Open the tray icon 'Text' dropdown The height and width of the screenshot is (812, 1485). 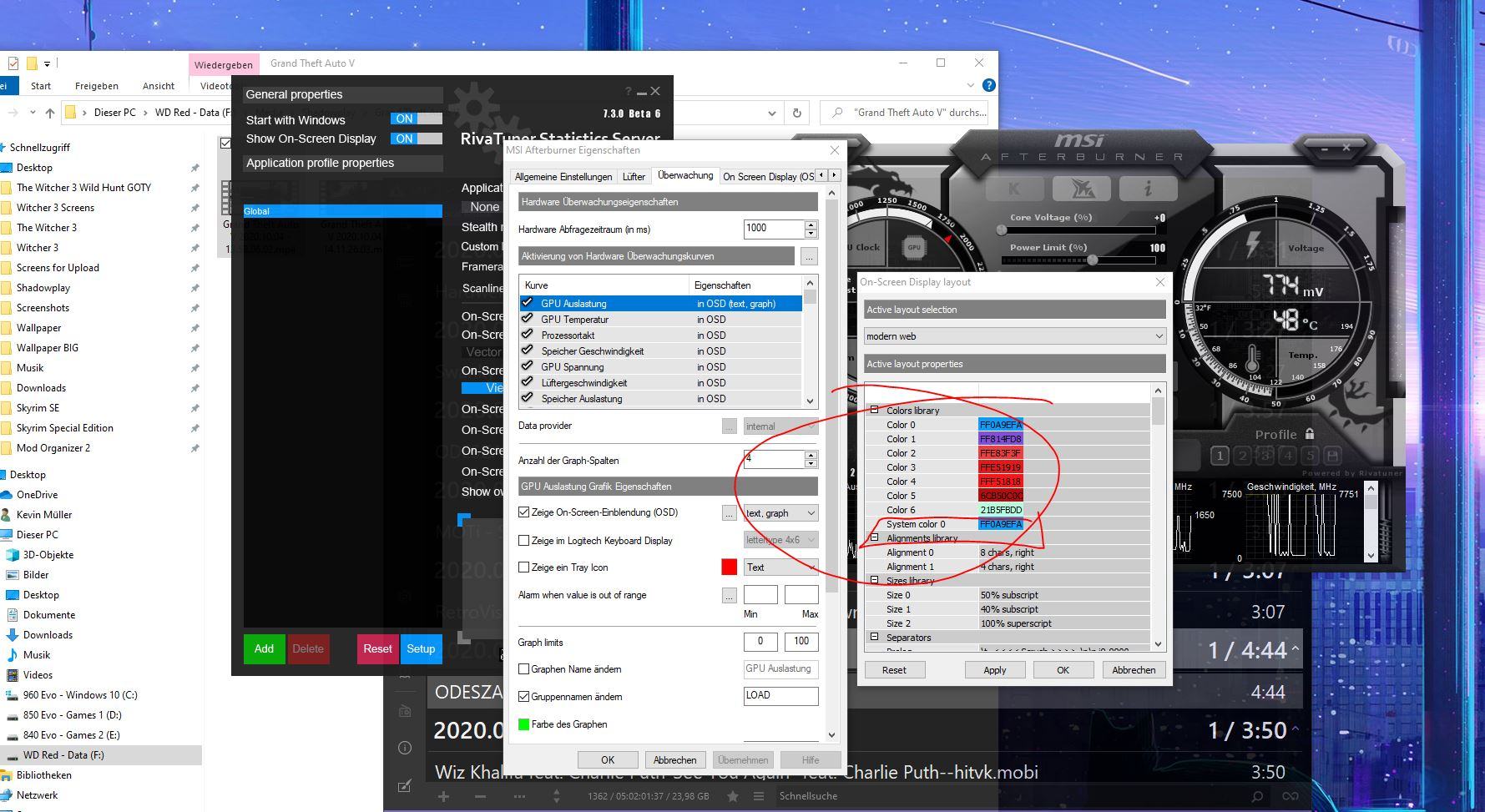tap(780, 567)
